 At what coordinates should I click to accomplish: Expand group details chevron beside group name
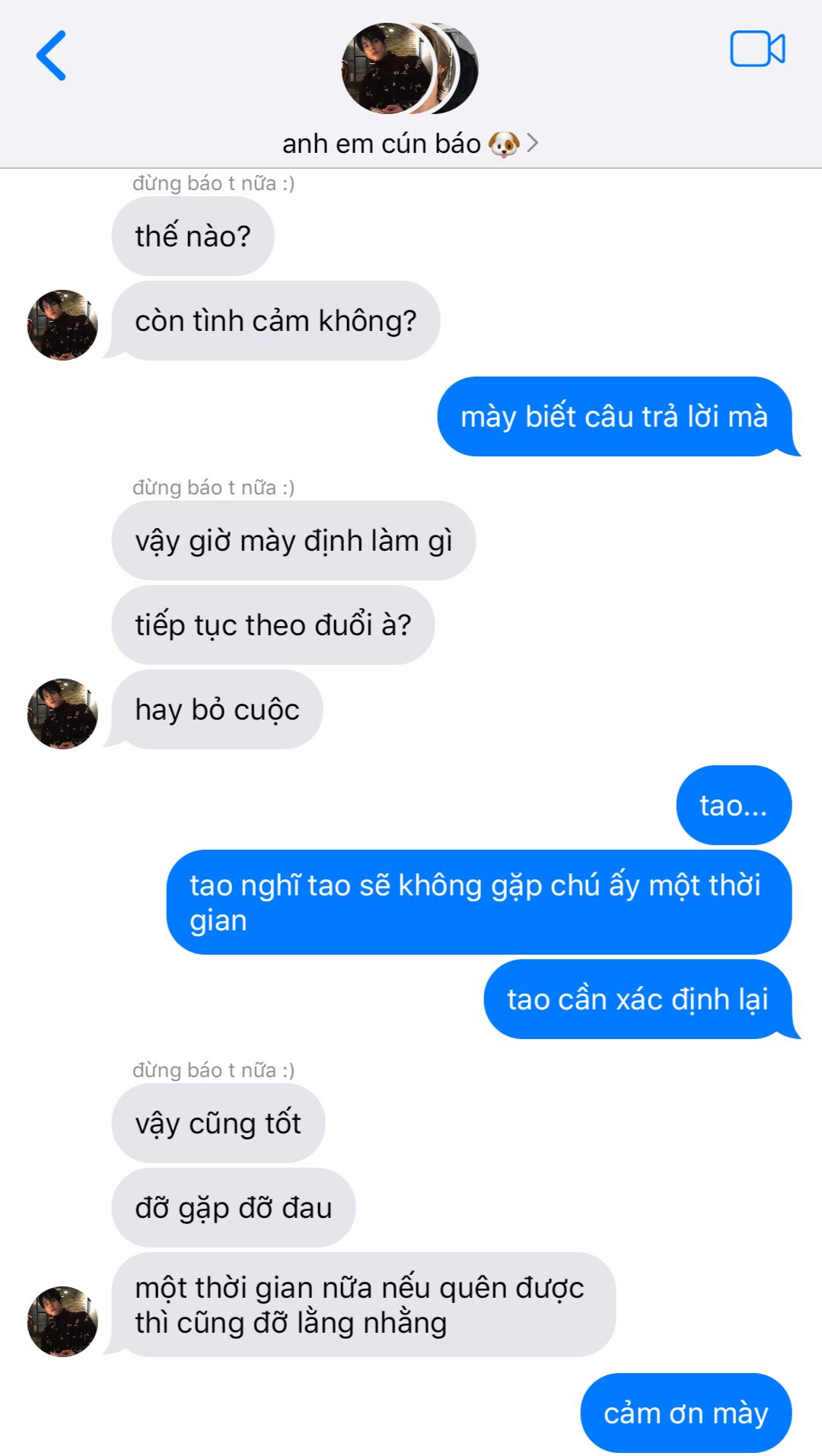coord(533,143)
